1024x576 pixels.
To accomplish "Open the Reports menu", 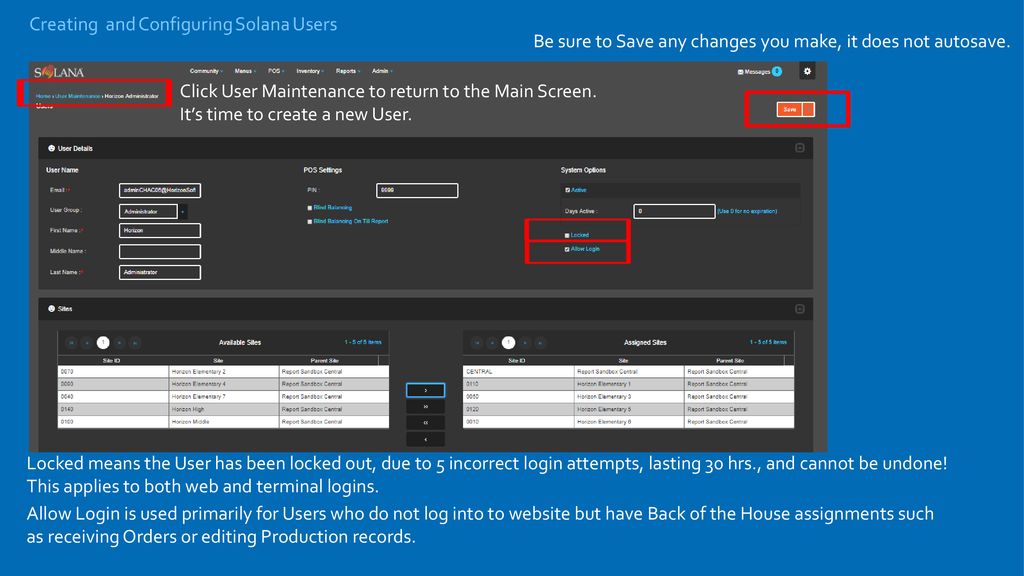I will [x=347, y=71].
